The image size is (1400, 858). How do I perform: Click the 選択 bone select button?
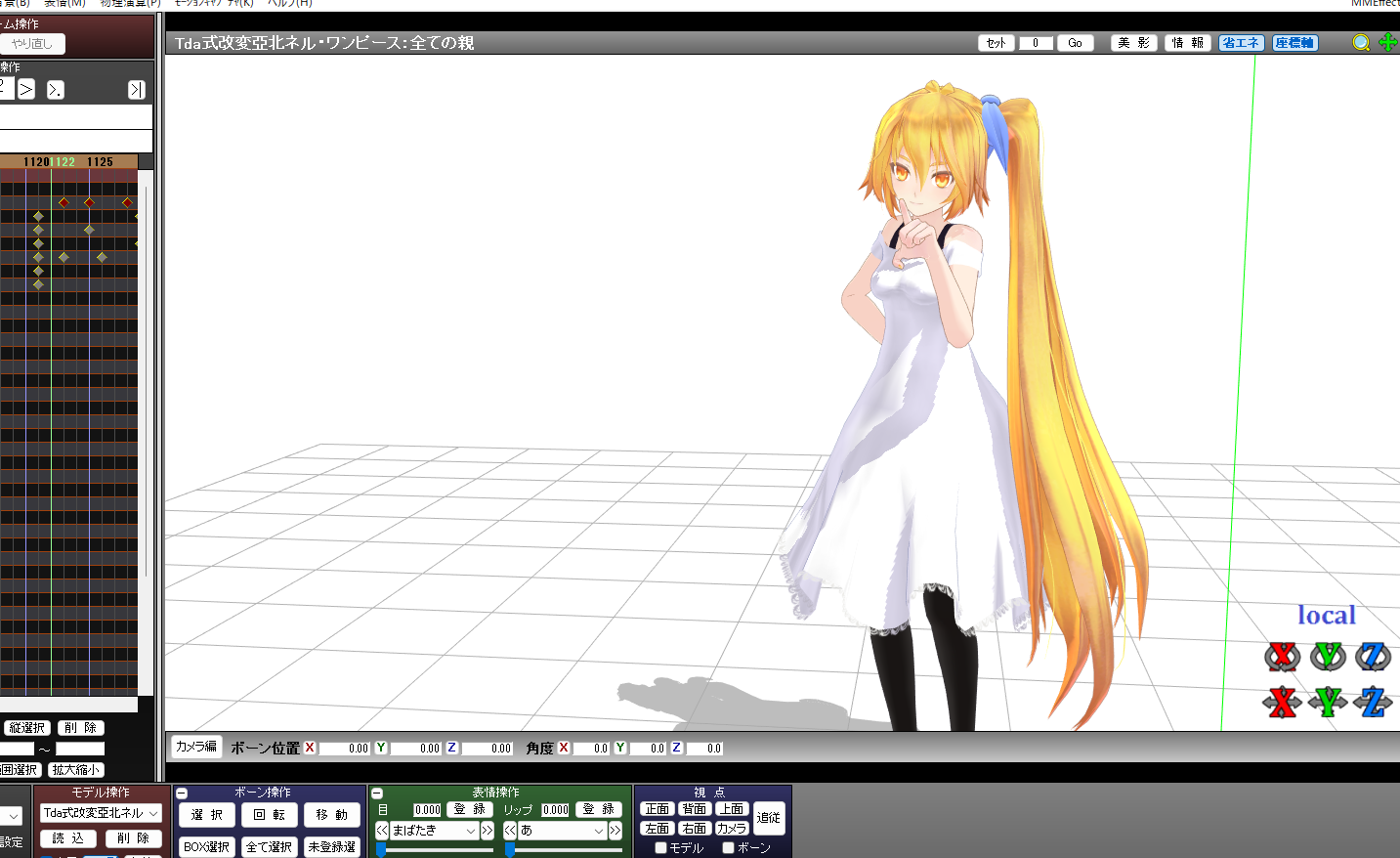[207, 814]
